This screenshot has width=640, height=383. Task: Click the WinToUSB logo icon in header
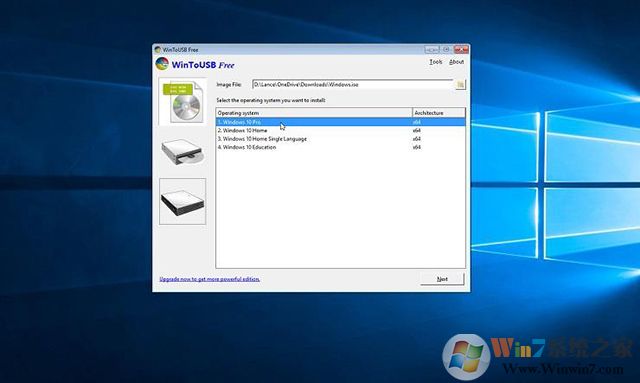(x=162, y=64)
